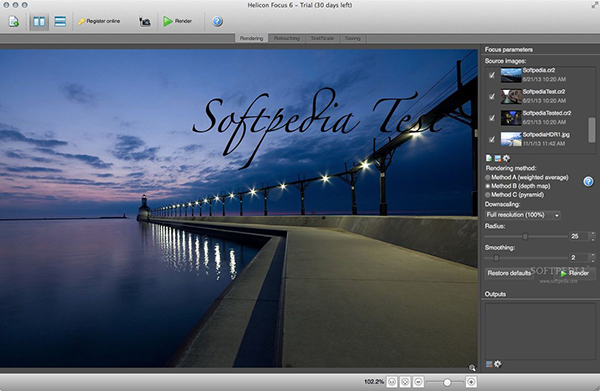
Task: Select Method C (pyramid)
Action: (514, 195)
